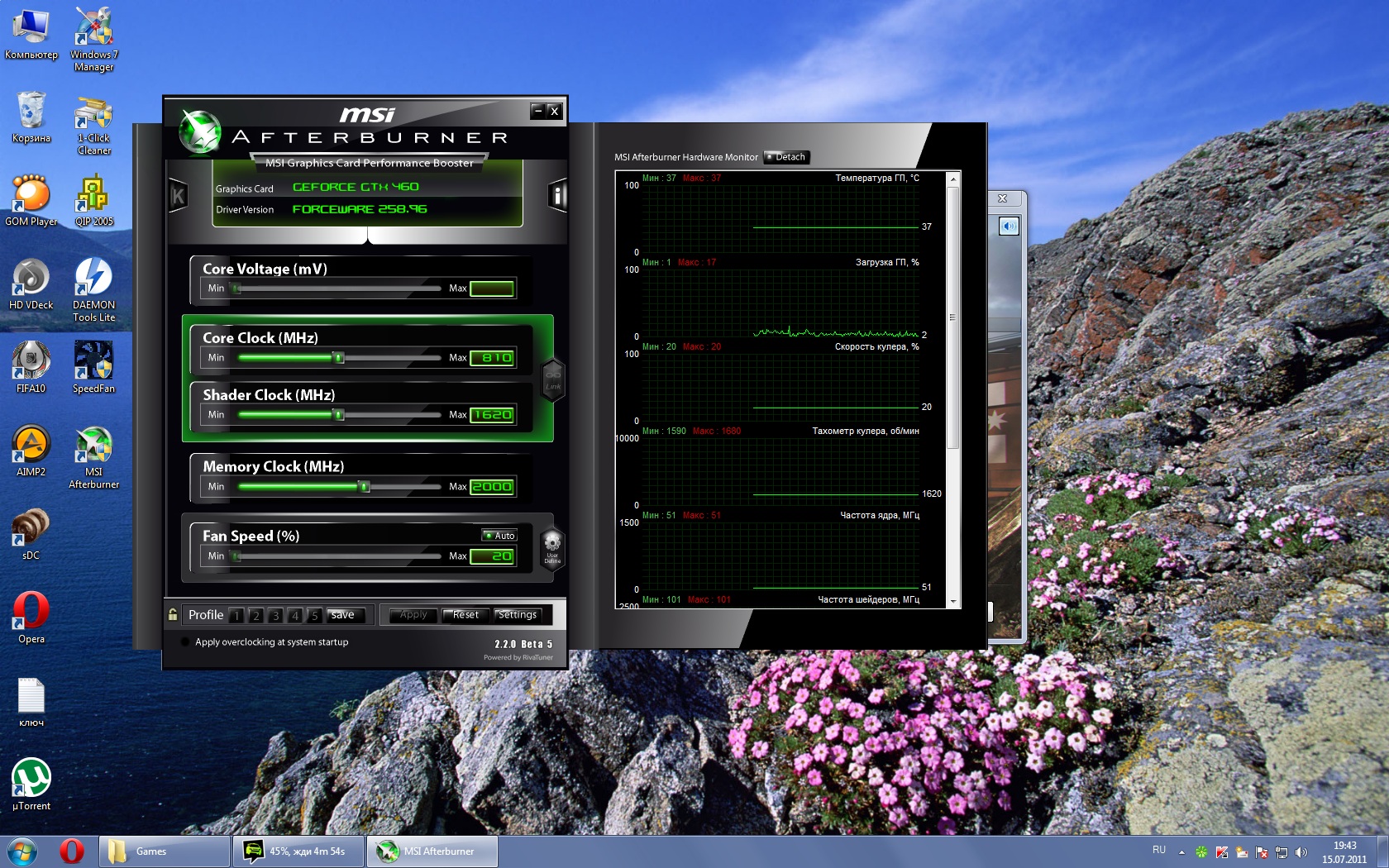Select profile slot 4
Image resolution: width=1389 pixels, height=868 pixels.
[295, 615]
